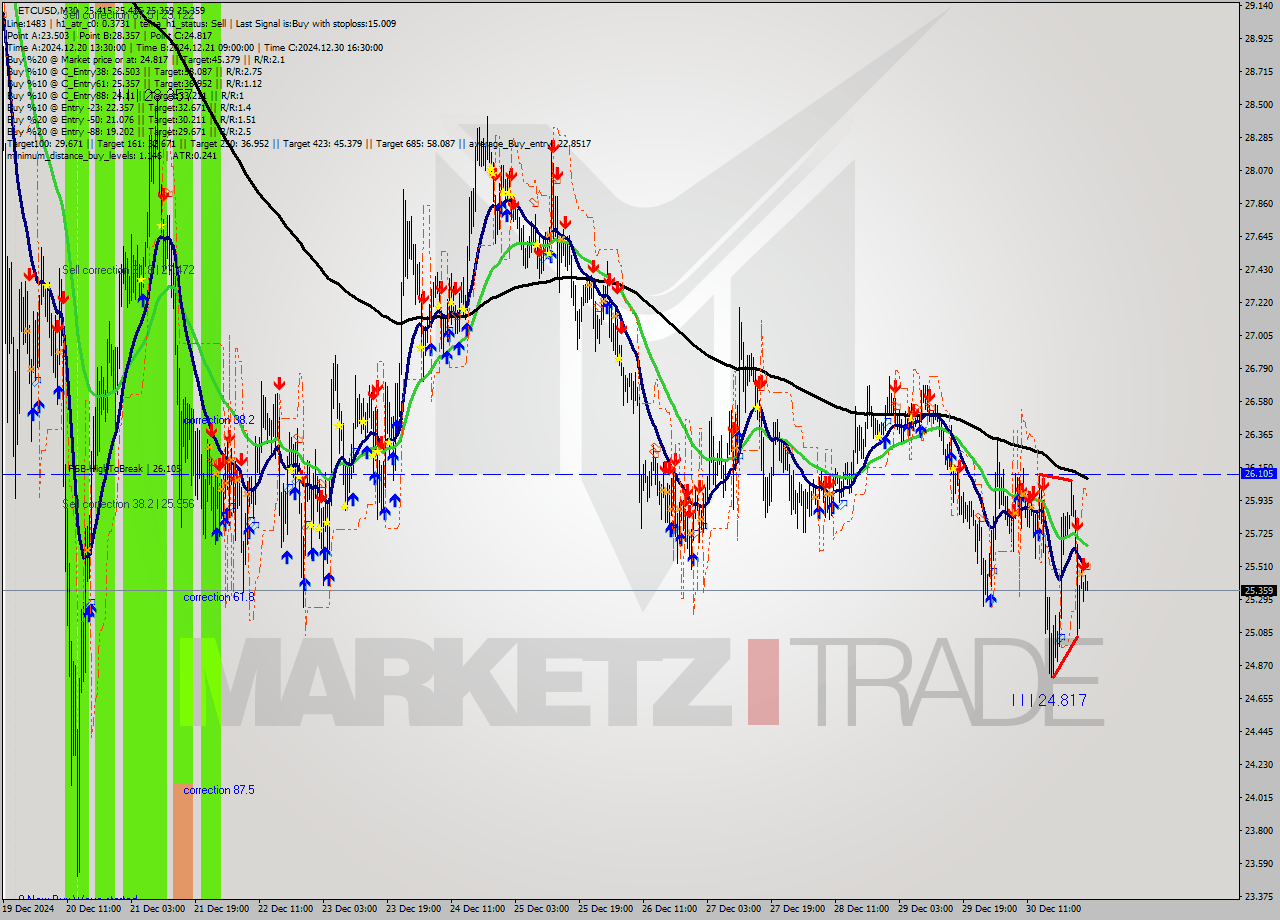
Task: Click the '19 Dec 2024' time axis label
Action: point(29,909)
